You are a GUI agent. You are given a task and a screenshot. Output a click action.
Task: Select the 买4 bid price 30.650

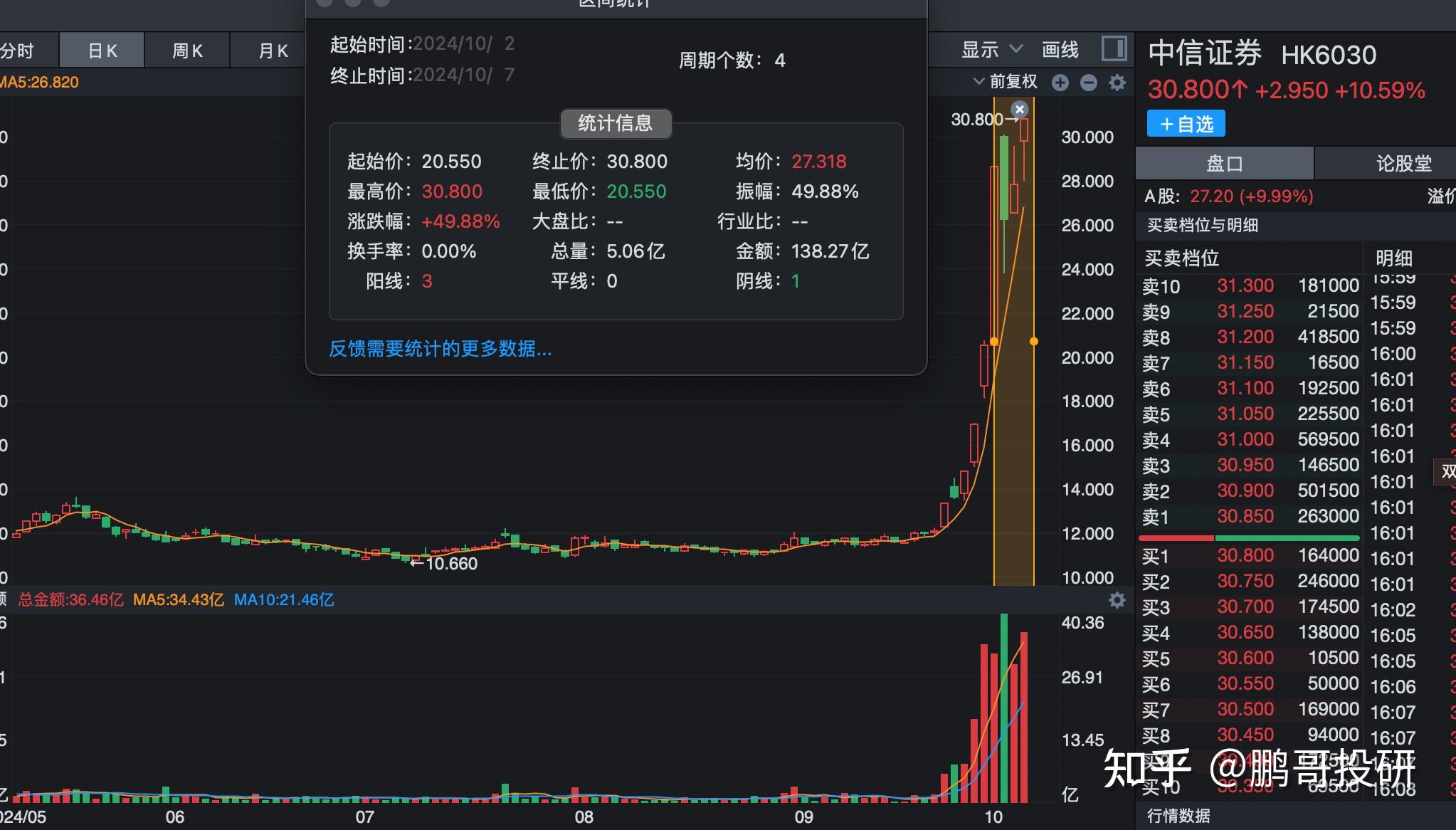point(1245,633)
